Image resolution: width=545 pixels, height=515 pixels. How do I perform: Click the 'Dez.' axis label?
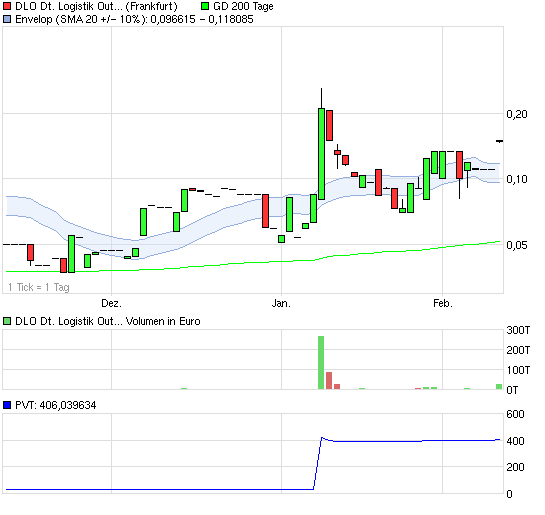pos(112,303)
